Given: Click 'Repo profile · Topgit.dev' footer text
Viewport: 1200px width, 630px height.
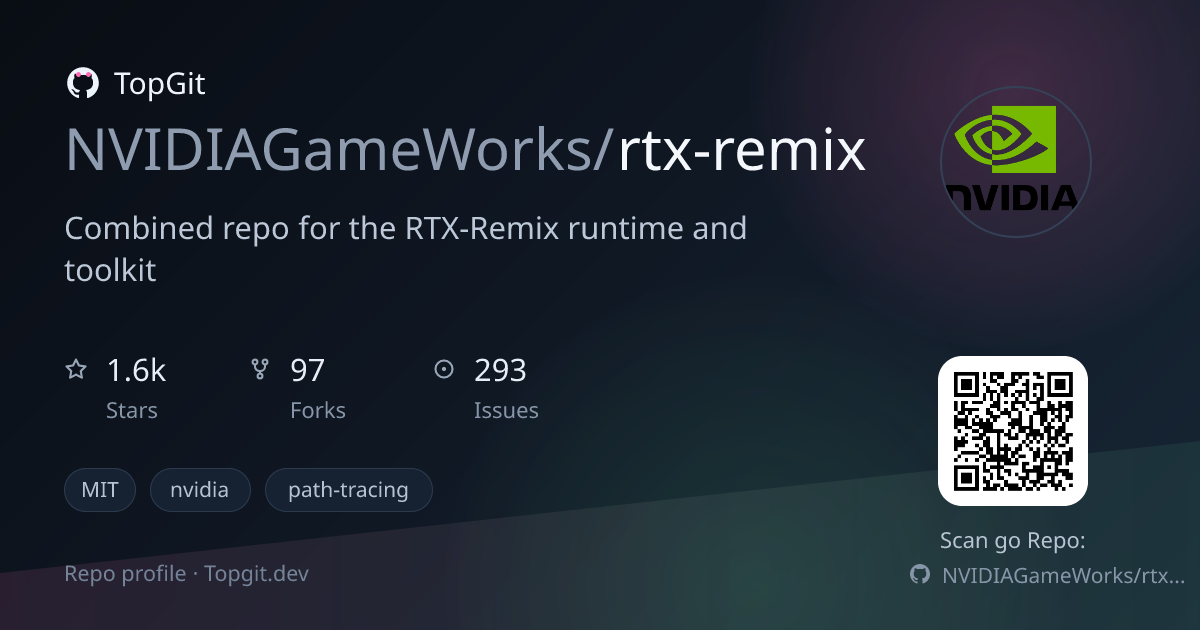Looking at the screenshot, I should [x=187, y=574].
